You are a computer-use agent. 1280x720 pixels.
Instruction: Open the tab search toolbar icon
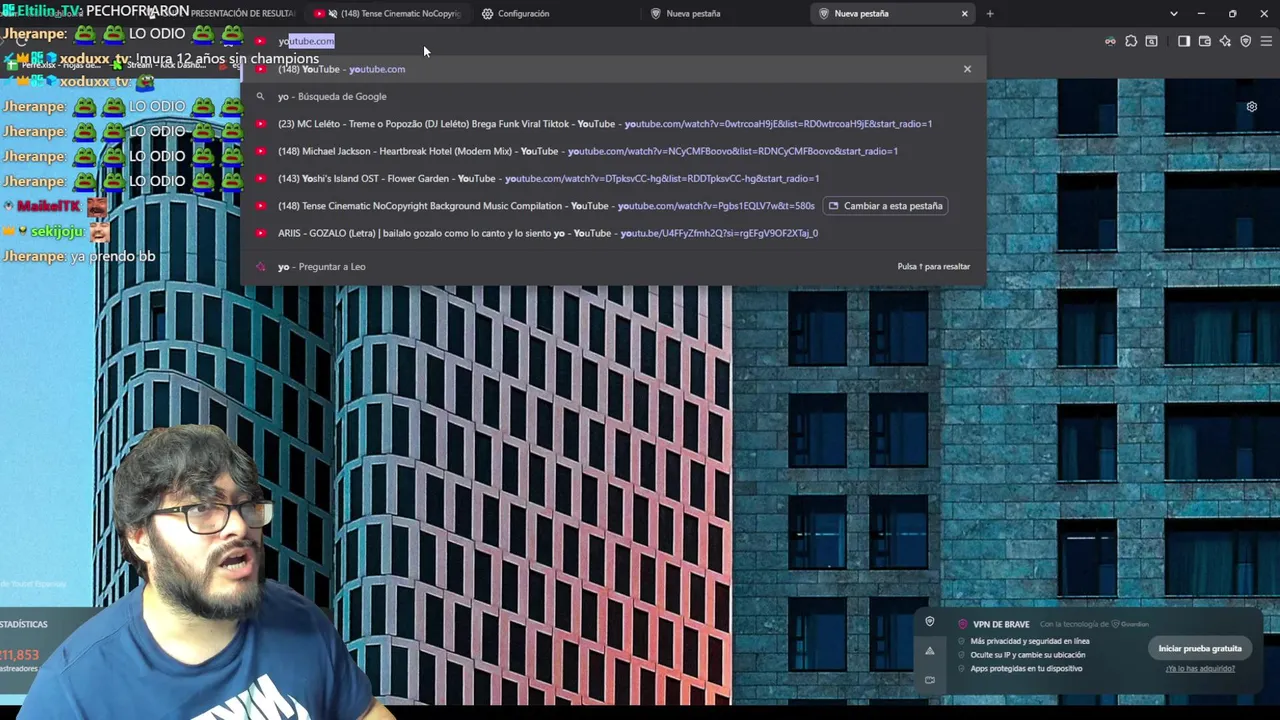pyautogui.click(x=1152, y=41)
